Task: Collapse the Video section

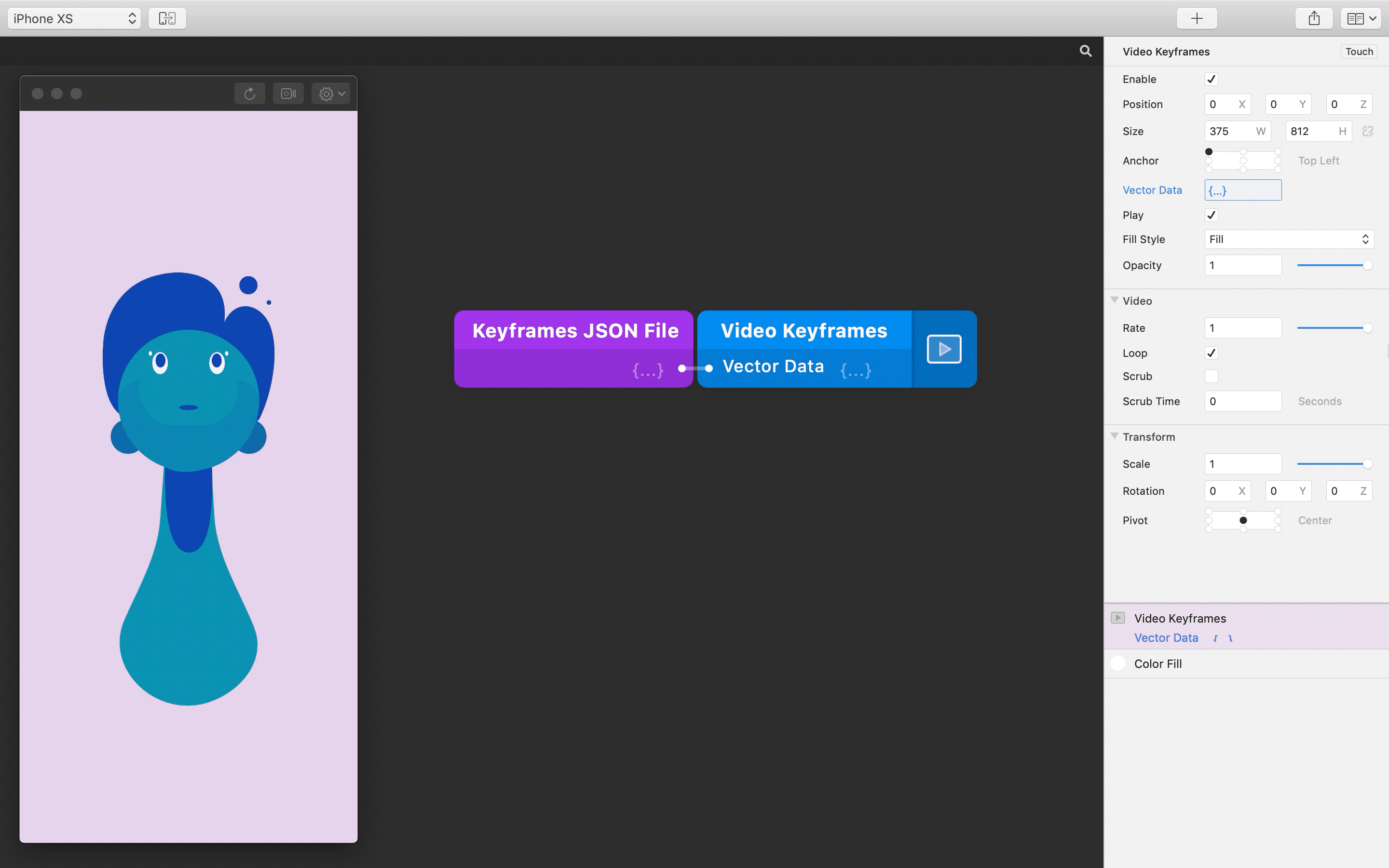Action: tap(1114, 300)
